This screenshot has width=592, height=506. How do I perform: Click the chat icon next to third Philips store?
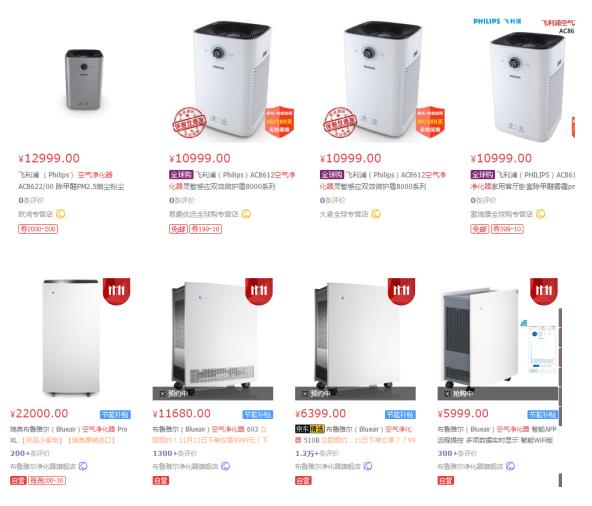coord(376,214)
